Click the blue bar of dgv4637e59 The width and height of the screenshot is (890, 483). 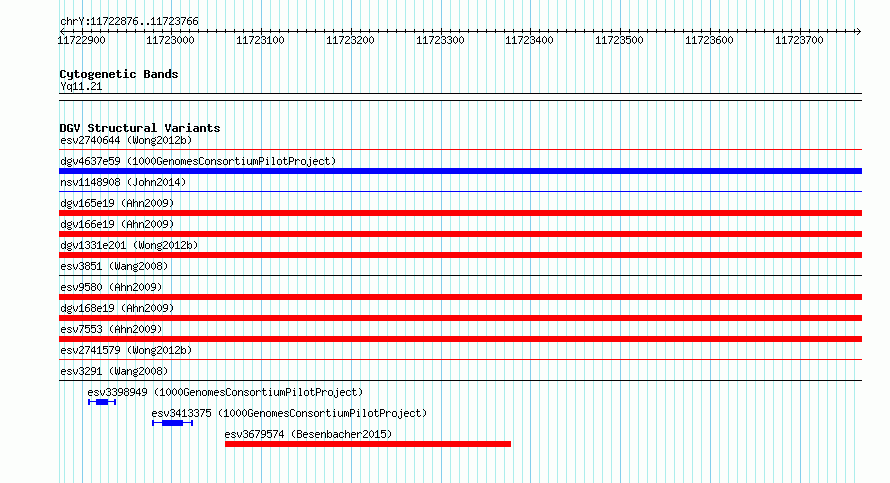tap(460, 171)
